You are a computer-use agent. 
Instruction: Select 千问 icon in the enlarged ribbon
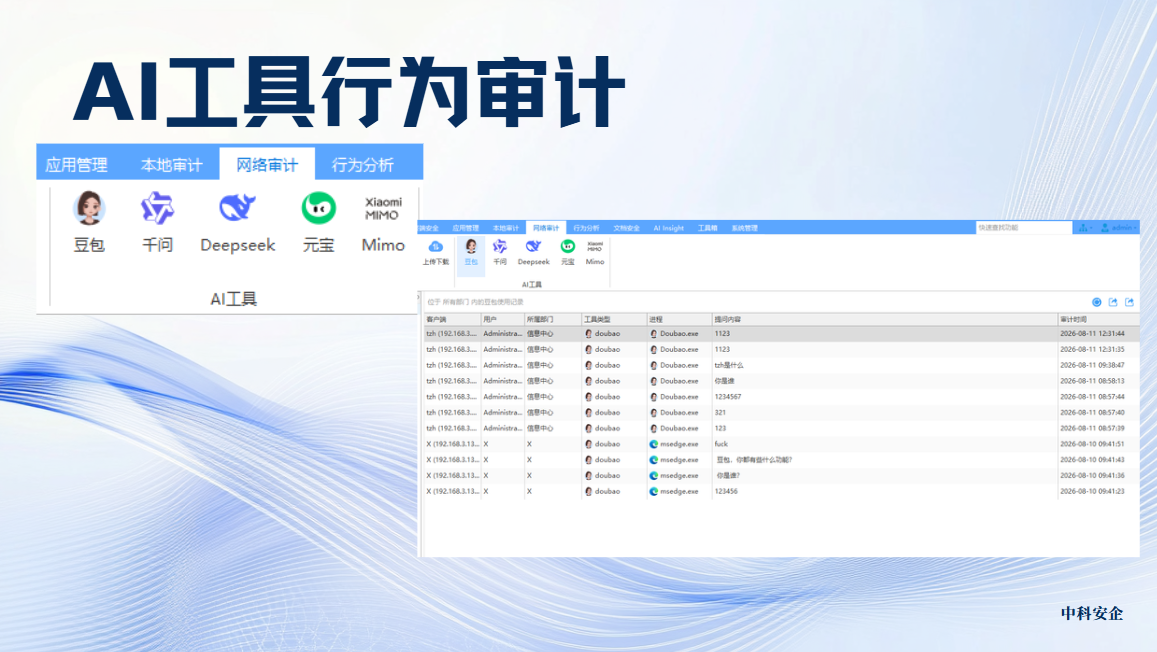pos(157,208)
